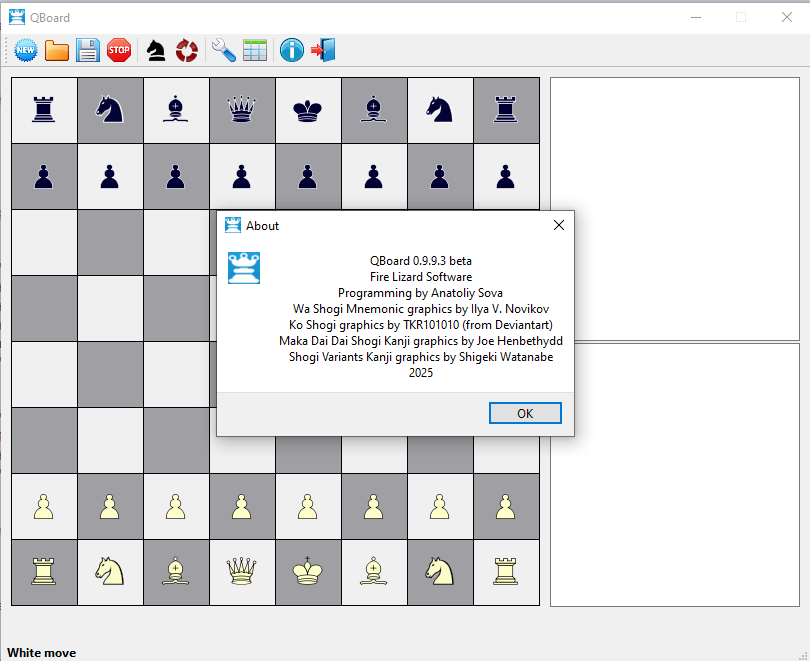The height and width of the screenshot is (661, 811).
Task: Select the black pawn in front of queen
Action: pyautogui.click(x=242, y=176)
